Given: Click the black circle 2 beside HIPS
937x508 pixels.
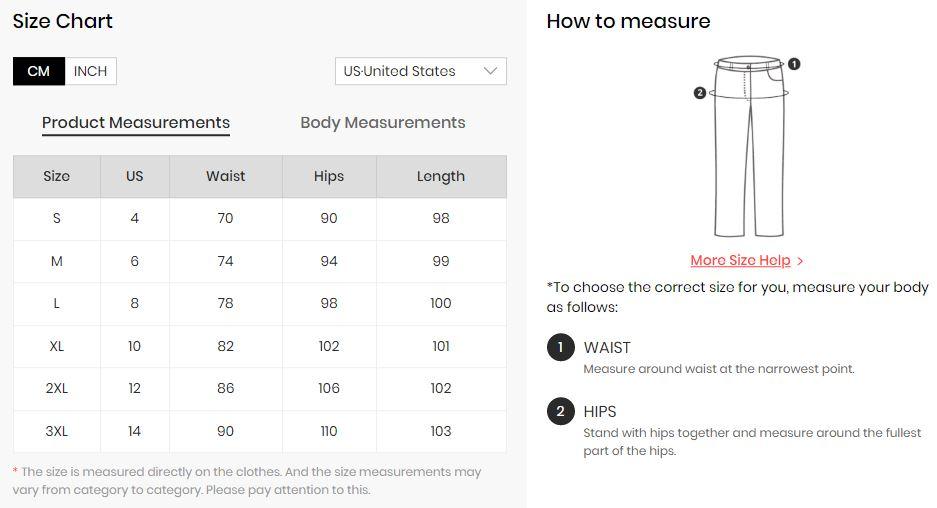Looking at the screenshot, I should click(x=561, y=411).
